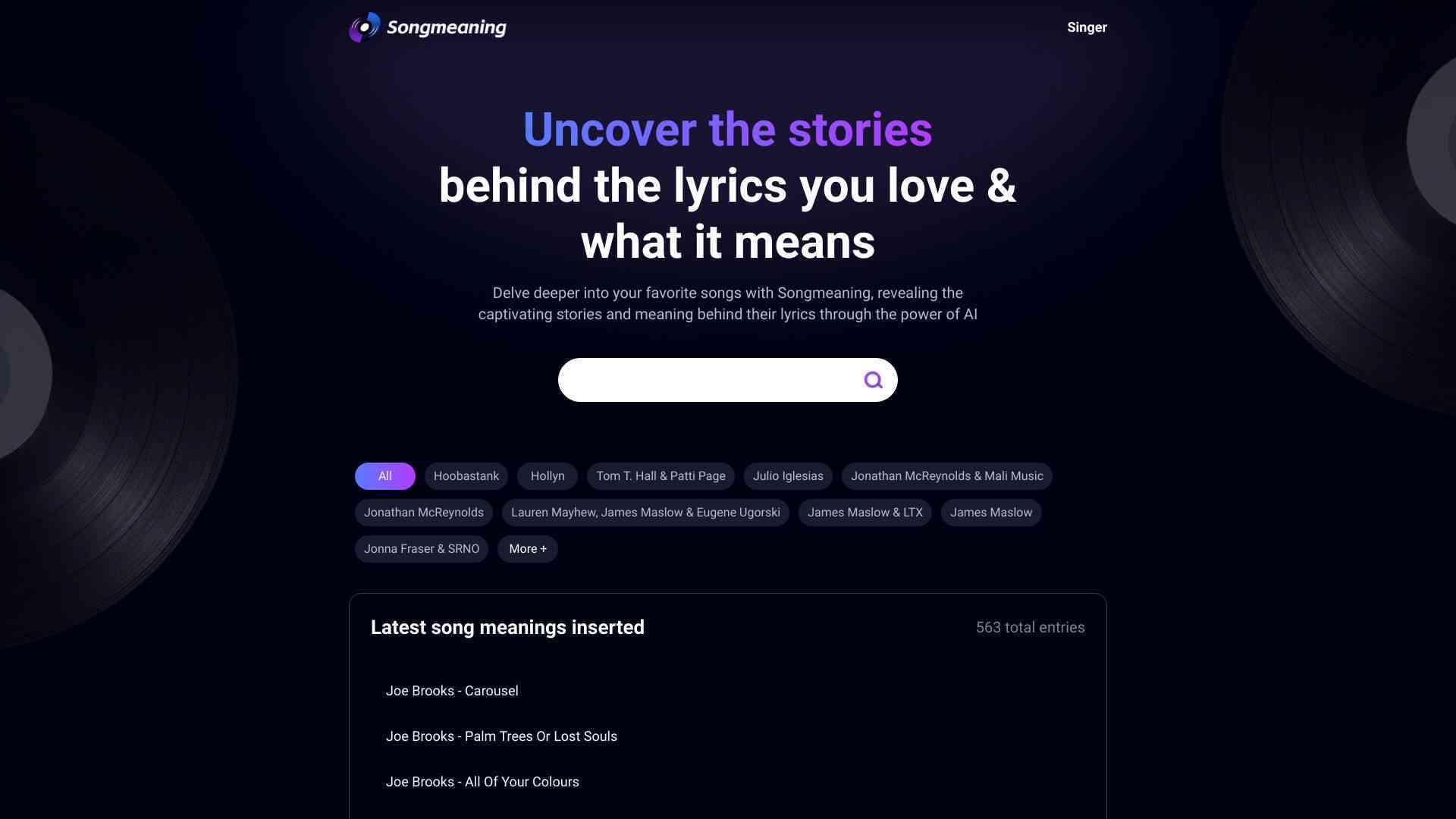The image size is (1456, 819).
Task: Click Joe Brooks Palm Trees Or Lost Souls
Action: [x=501, y=736]
